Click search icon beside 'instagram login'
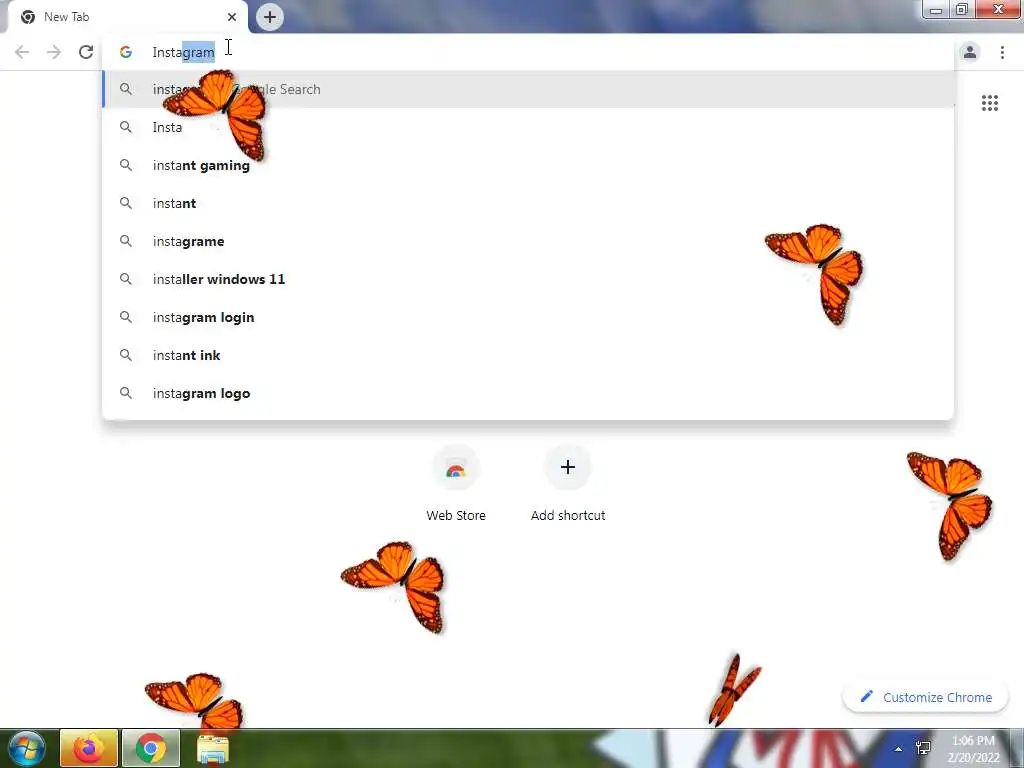Image resolution: width=1024 pixels, height=768 pixels. (126, 317)
